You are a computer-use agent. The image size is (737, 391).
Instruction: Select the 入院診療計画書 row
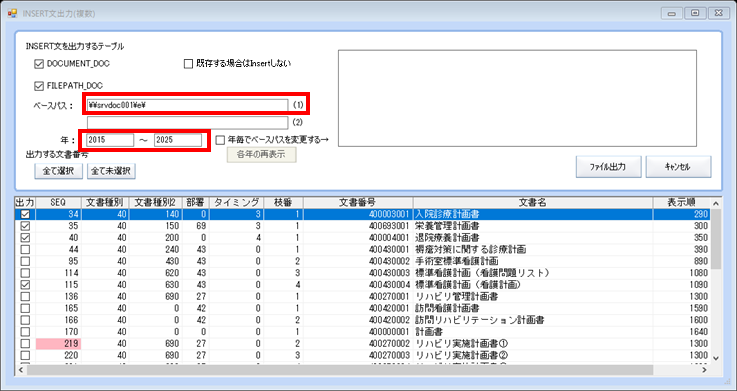(x=362, y=214)
